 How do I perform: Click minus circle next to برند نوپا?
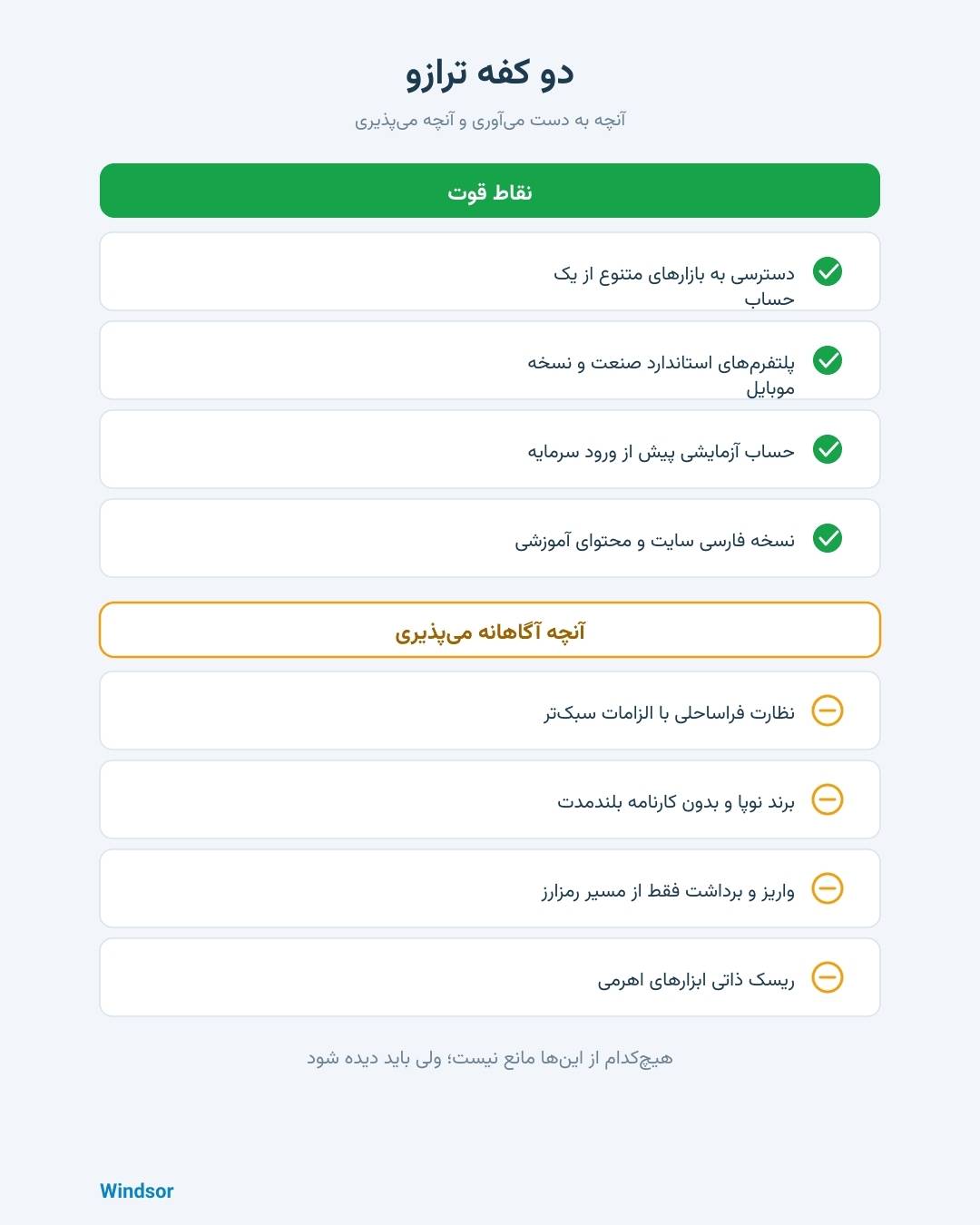pyautogui.click(x=828, y=799)
